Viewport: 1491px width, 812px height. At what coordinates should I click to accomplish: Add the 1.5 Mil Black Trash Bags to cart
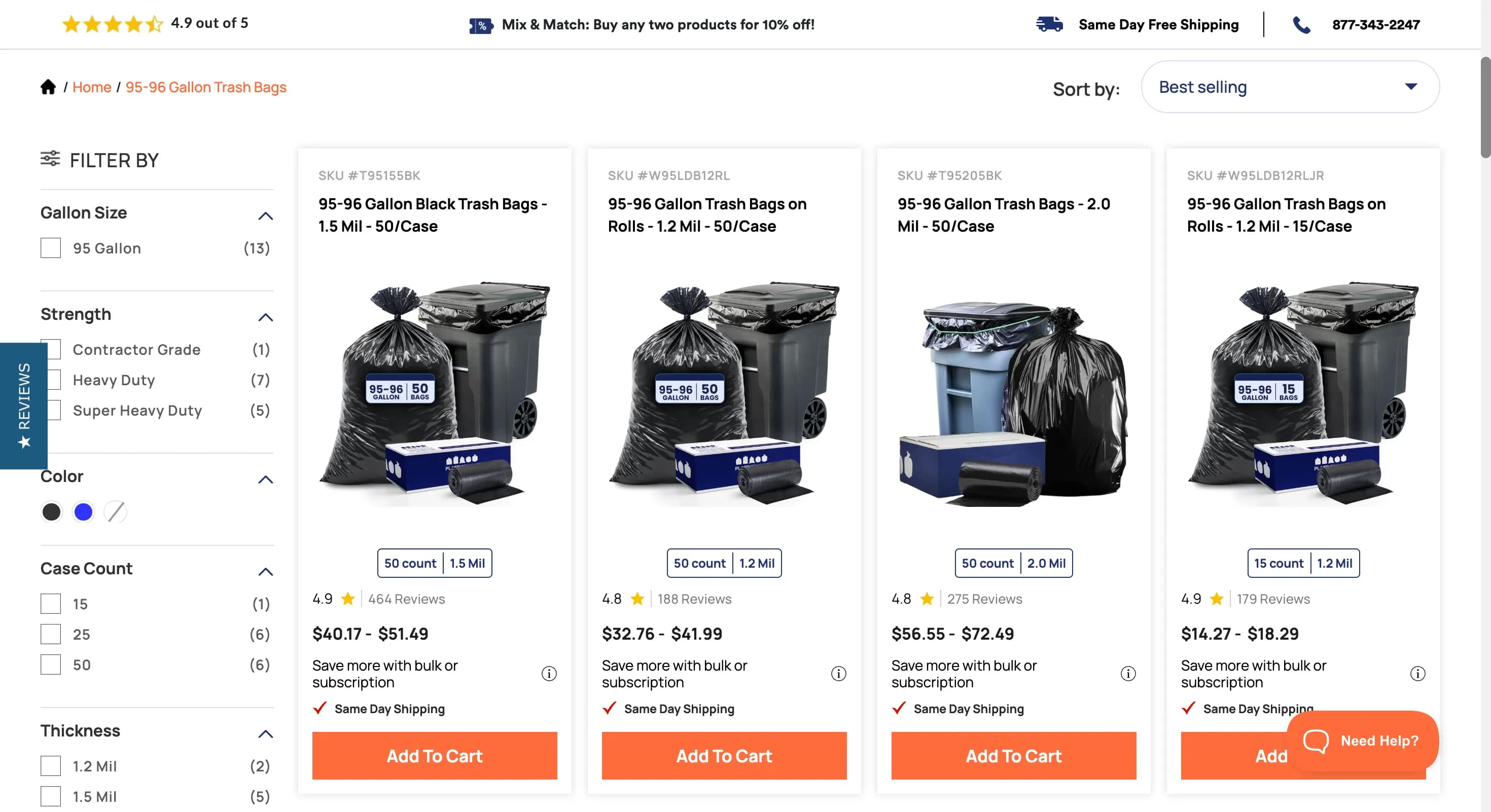(x=434, y=755)
